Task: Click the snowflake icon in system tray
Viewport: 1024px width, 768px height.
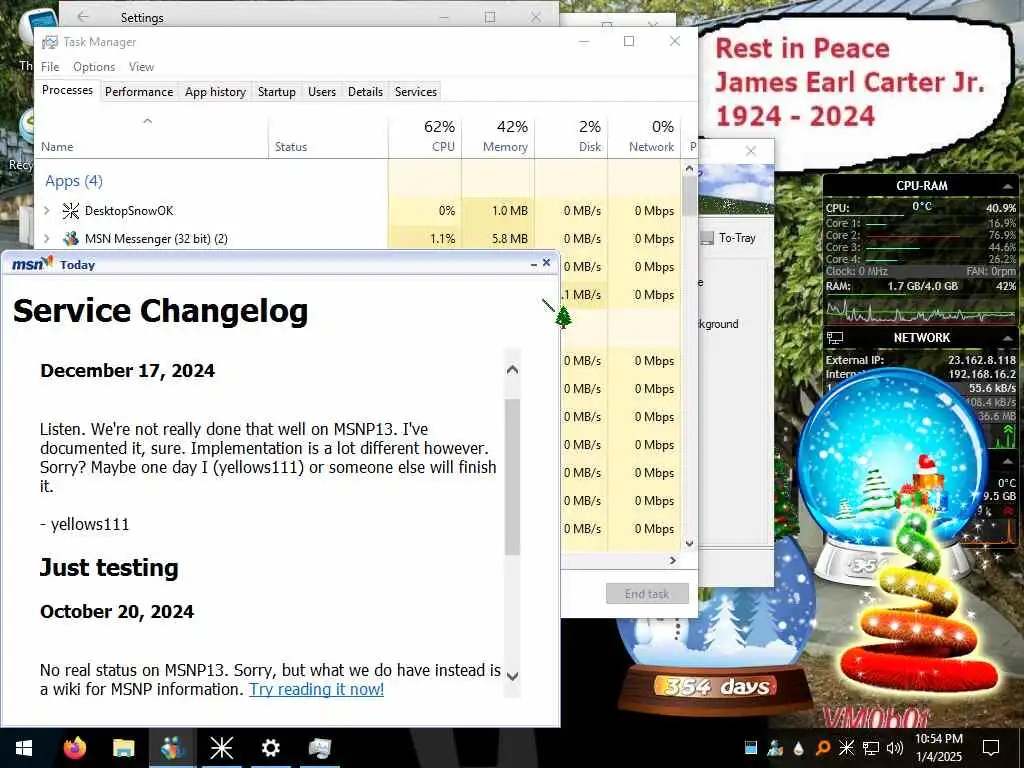Action: tap(846, 748)
